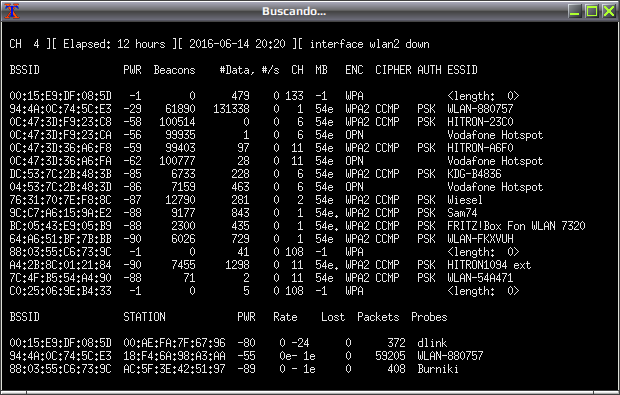Click ESSID Sam74
Image resolution: width=620 pixels, height=395 pixels.
tap(462, 213)
